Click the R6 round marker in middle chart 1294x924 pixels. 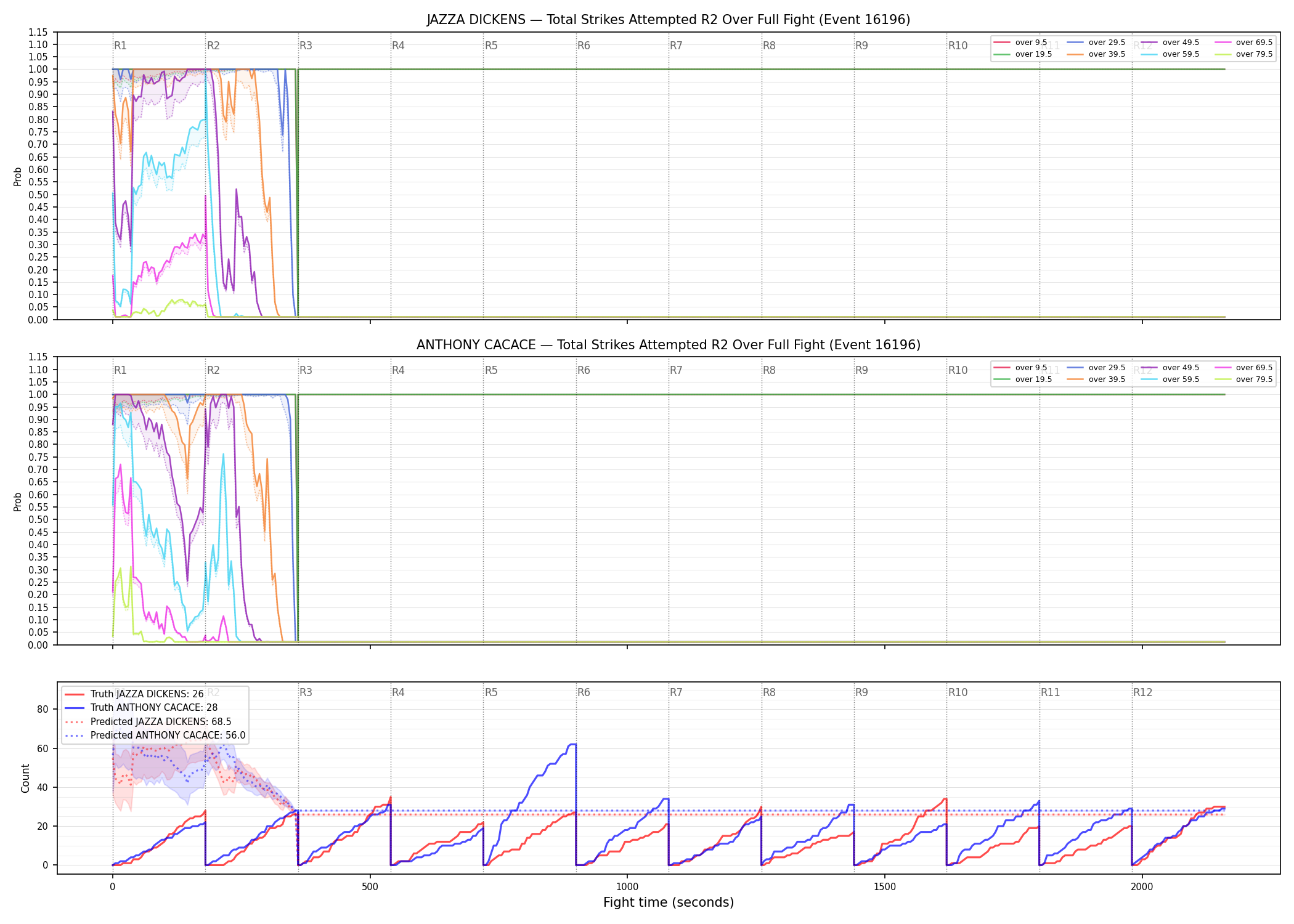tap(584, 370)
